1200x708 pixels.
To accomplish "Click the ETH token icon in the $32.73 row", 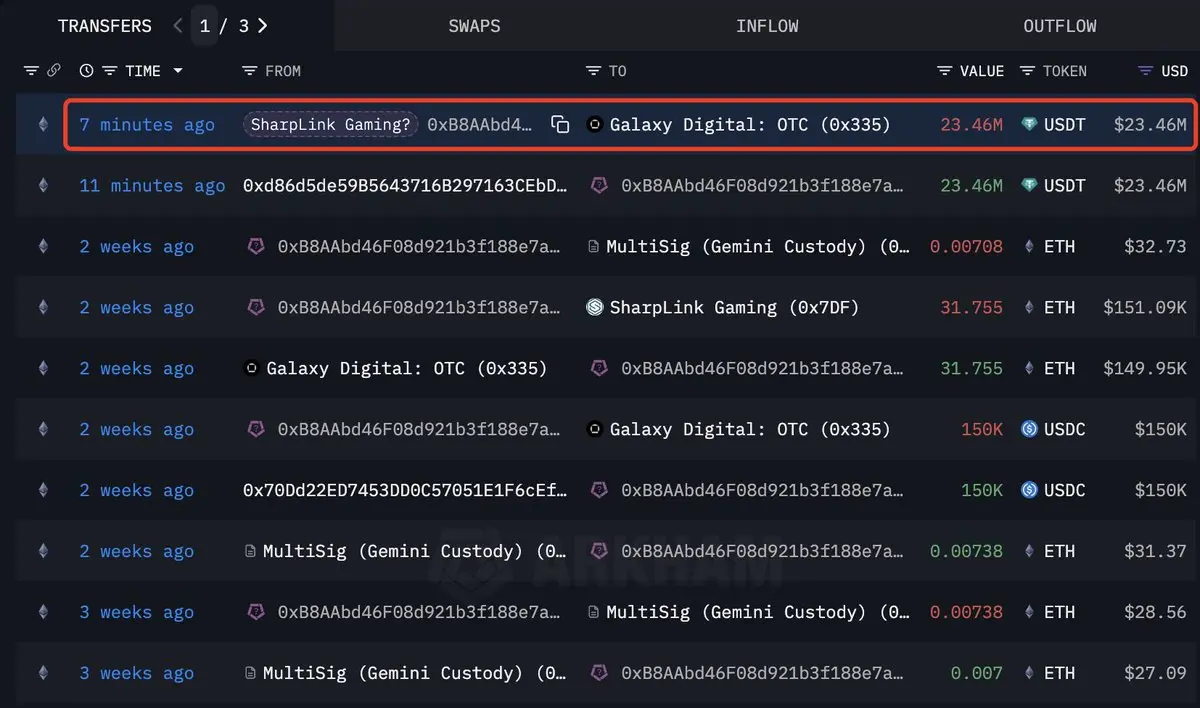I will 1029,247.
